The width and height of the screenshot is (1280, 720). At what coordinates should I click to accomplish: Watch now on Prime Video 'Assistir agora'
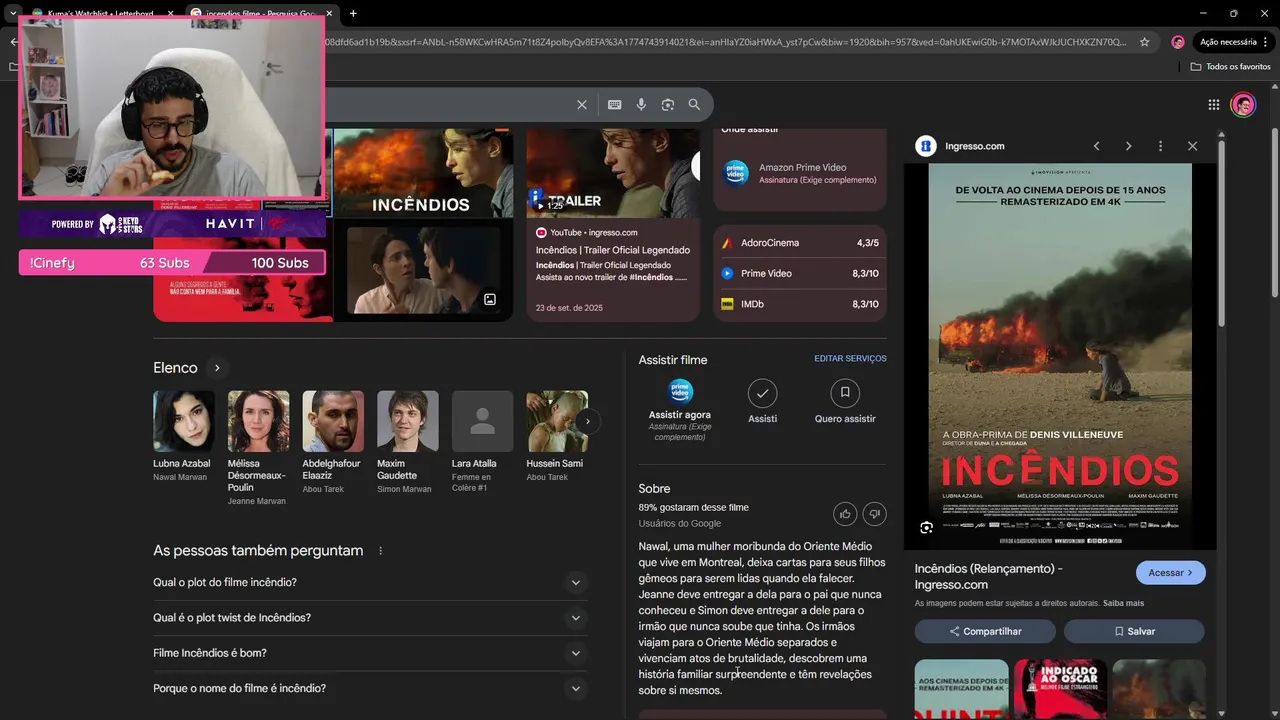(680, 409)
